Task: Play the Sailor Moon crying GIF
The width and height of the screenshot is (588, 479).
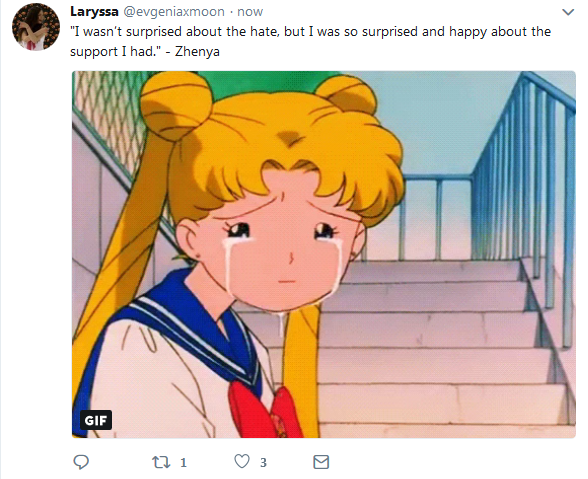Action: (324, 254)
